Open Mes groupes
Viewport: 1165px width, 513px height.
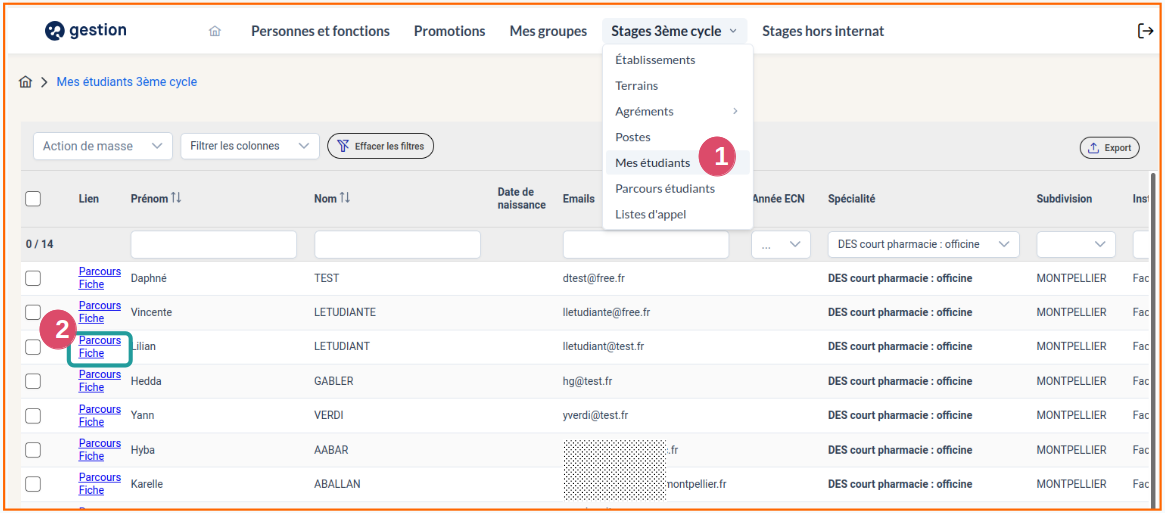click(548, 31)
